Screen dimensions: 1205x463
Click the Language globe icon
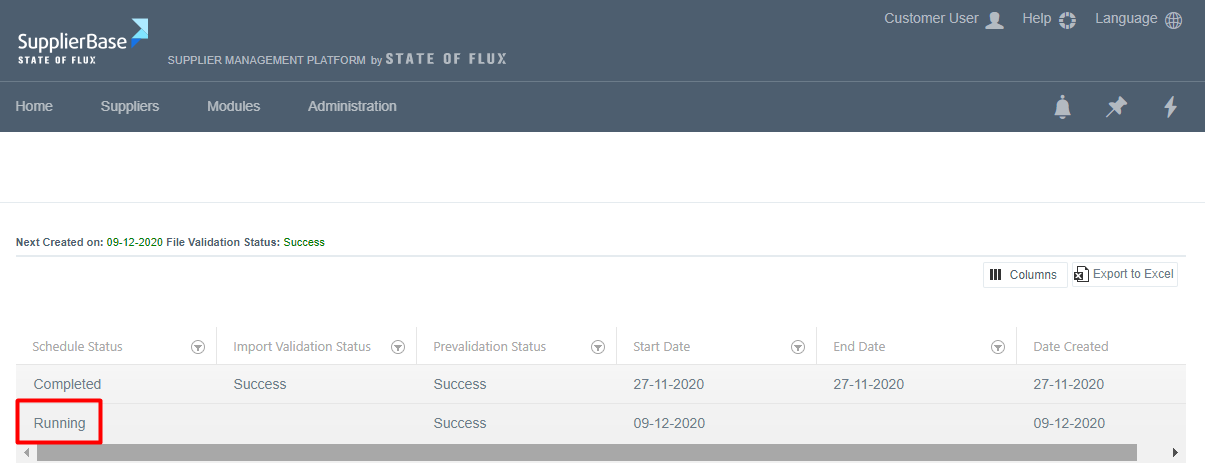point(1173,20)
